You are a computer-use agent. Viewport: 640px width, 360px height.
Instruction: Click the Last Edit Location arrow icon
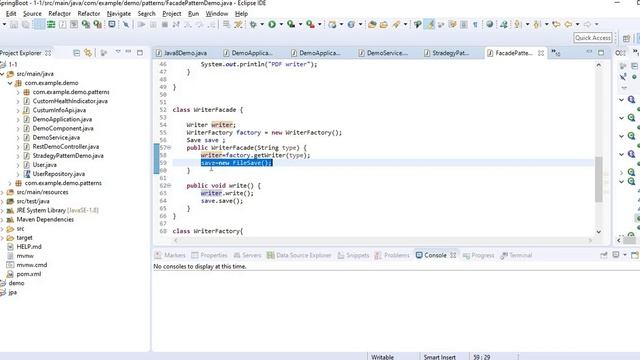pos(556,24)
